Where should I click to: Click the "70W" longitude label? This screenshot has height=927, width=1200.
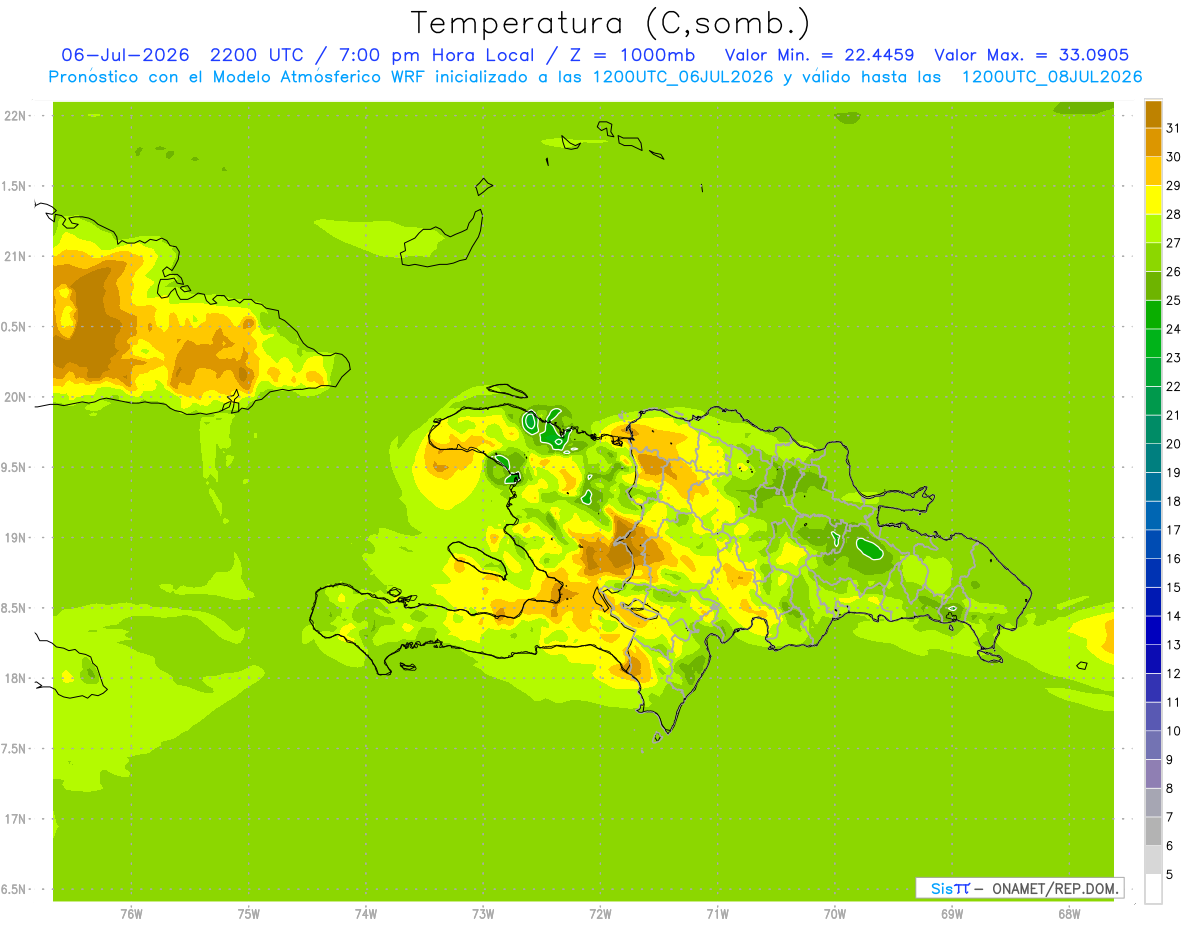(x=835, y=913)
